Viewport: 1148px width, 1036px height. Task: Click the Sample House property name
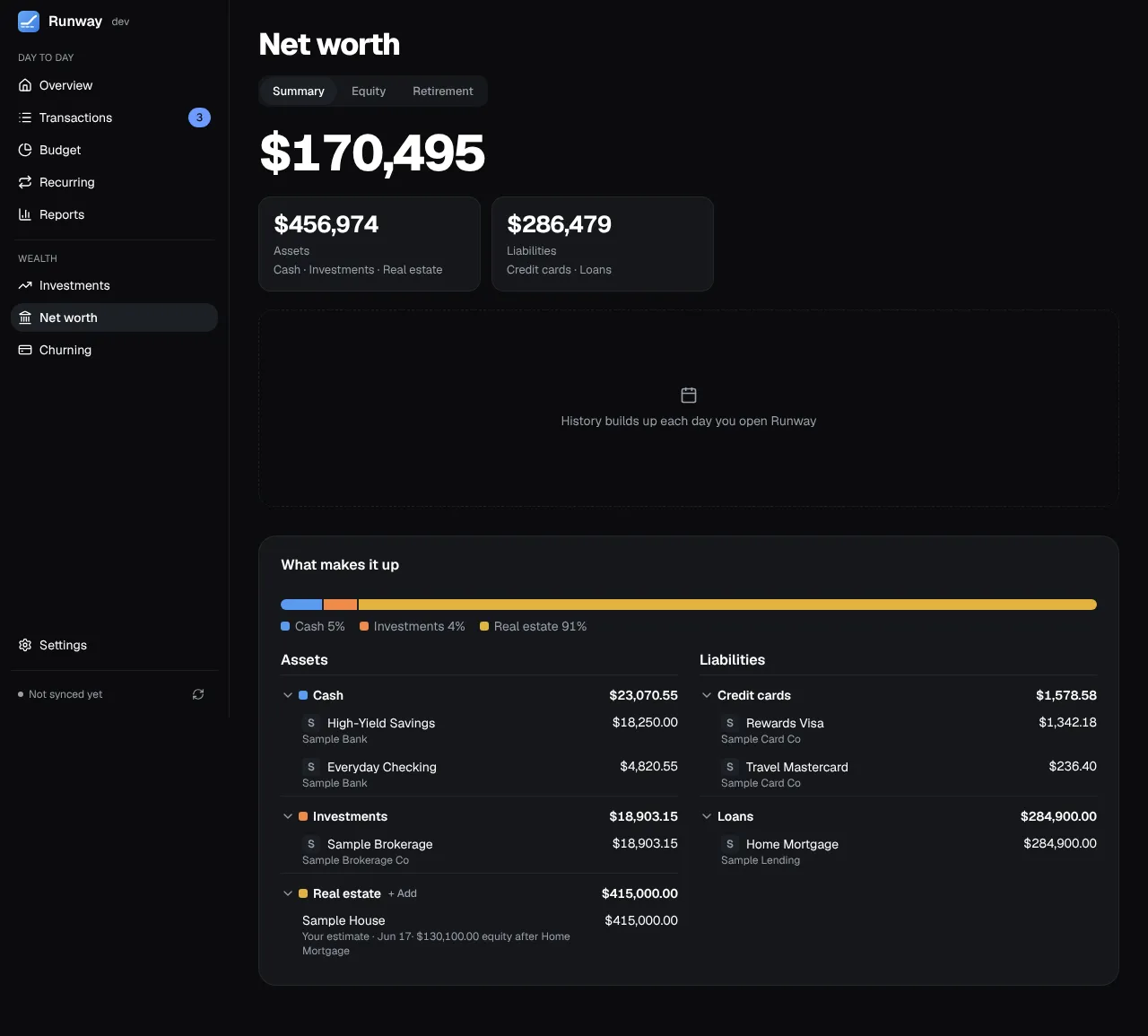344,920
